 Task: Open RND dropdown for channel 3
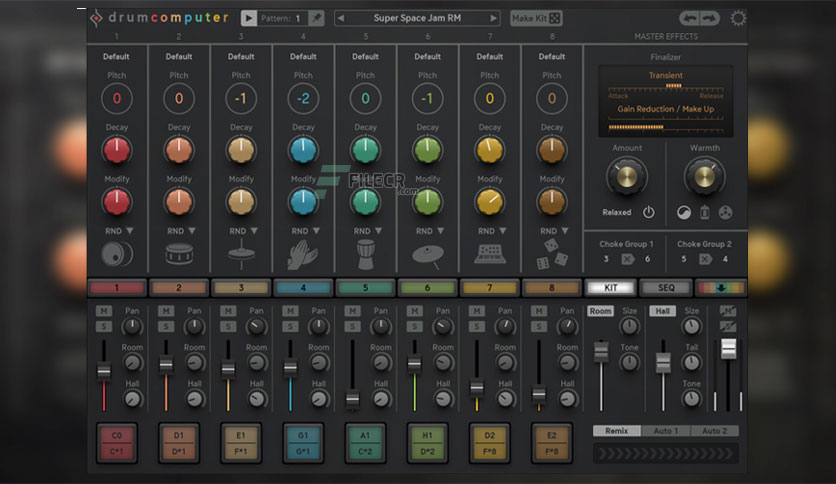[x=244, y=231]
